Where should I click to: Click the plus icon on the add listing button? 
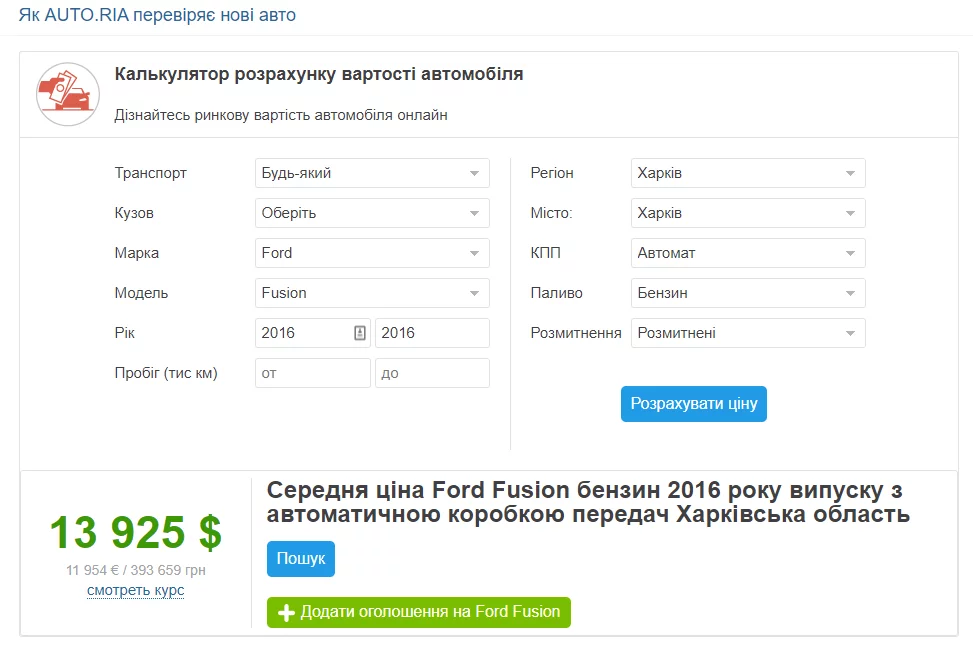coord(286,612)
